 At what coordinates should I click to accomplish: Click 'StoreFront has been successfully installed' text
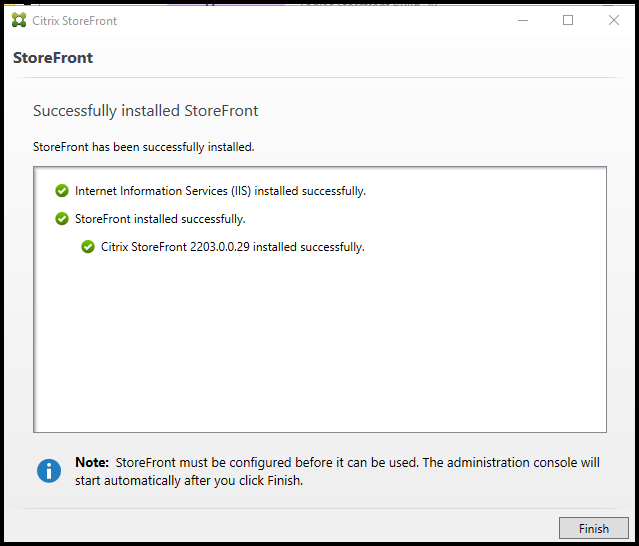tap(144, 147)
